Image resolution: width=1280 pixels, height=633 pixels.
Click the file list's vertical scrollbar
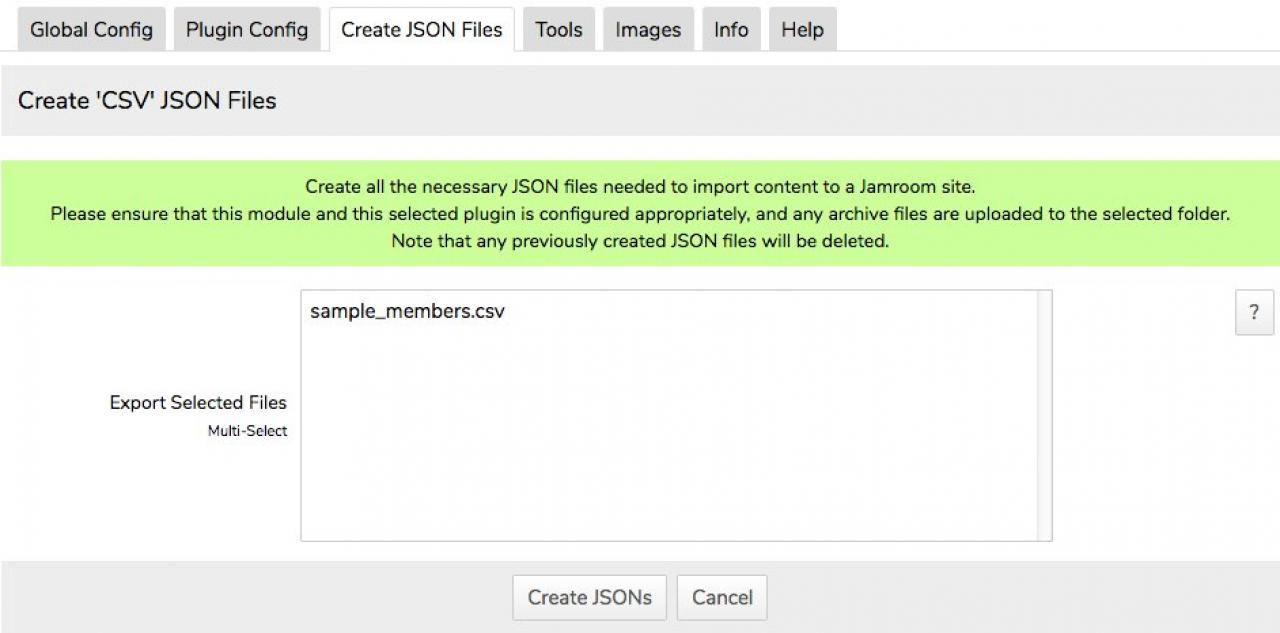[x=1043, y=415]
